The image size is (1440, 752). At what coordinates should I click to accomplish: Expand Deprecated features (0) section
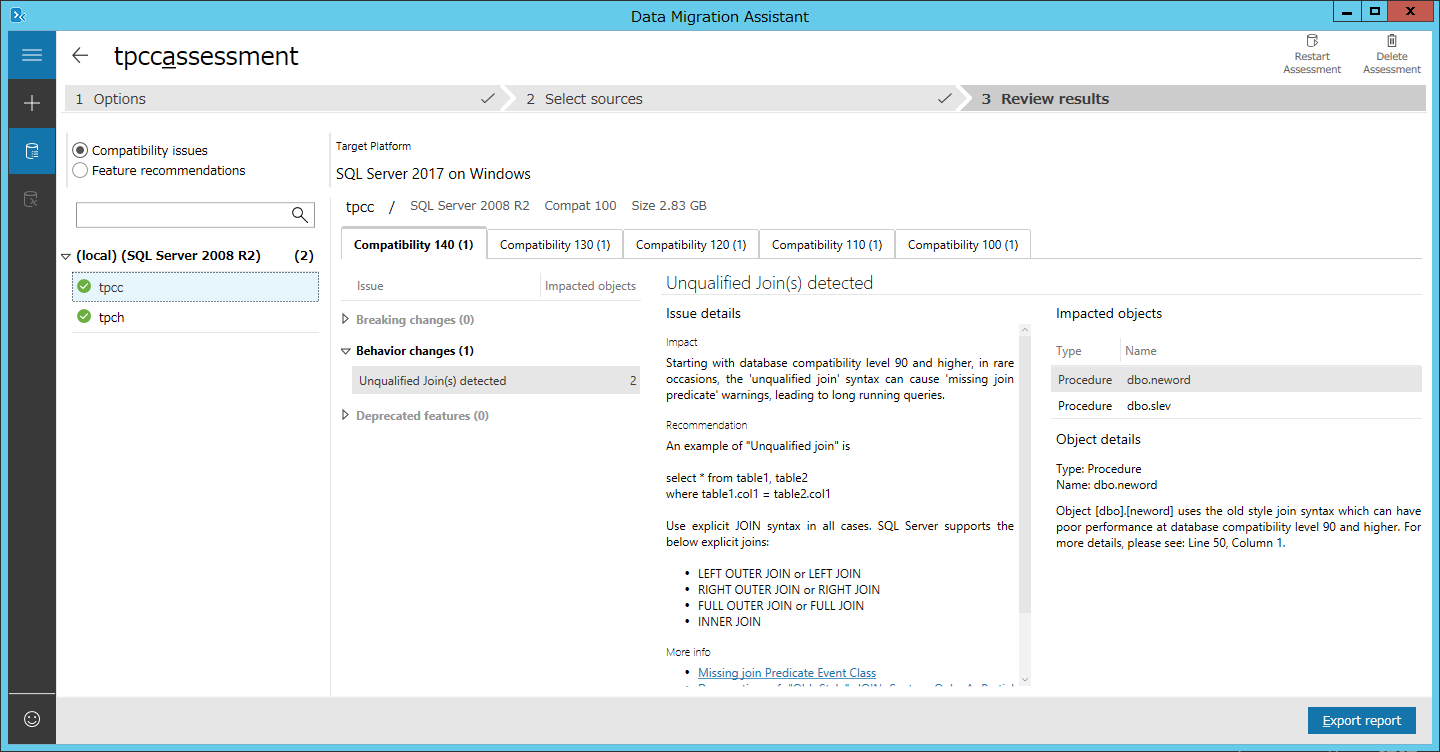click(x=346, y=415)
